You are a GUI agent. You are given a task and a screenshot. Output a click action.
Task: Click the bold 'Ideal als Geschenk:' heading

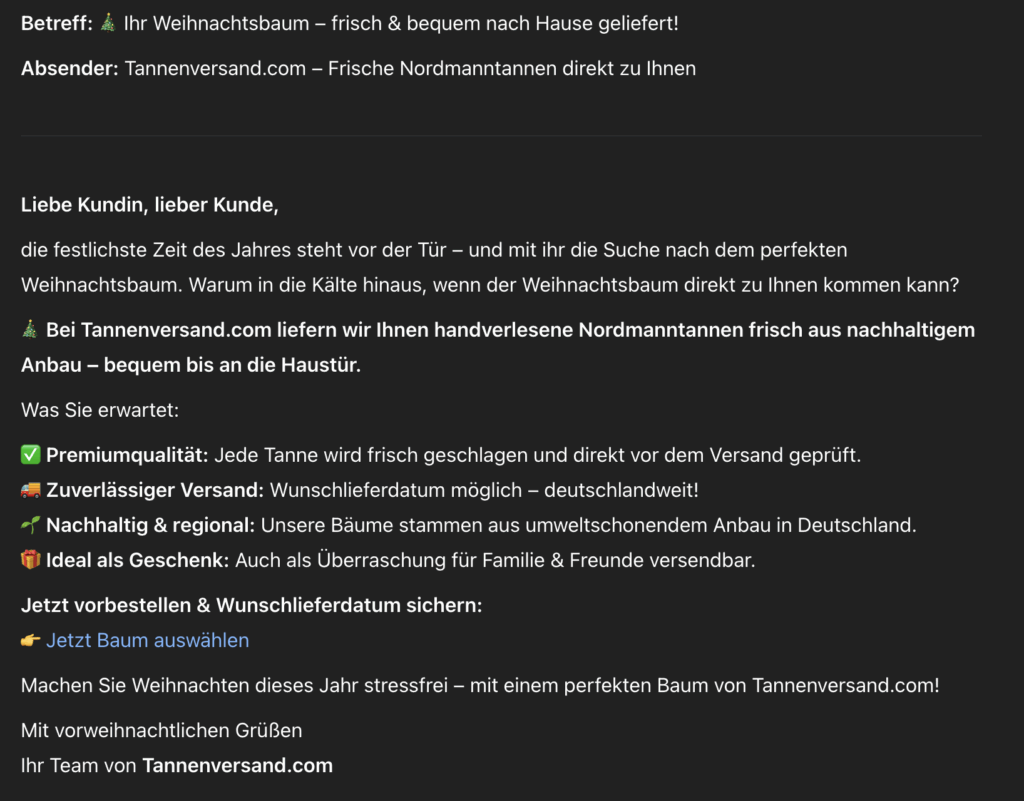tap(138, 560)
